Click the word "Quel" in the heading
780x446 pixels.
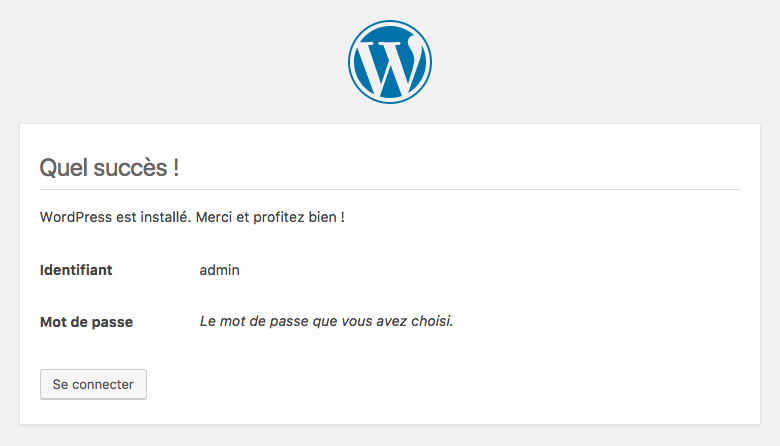[x=60, y=167]
